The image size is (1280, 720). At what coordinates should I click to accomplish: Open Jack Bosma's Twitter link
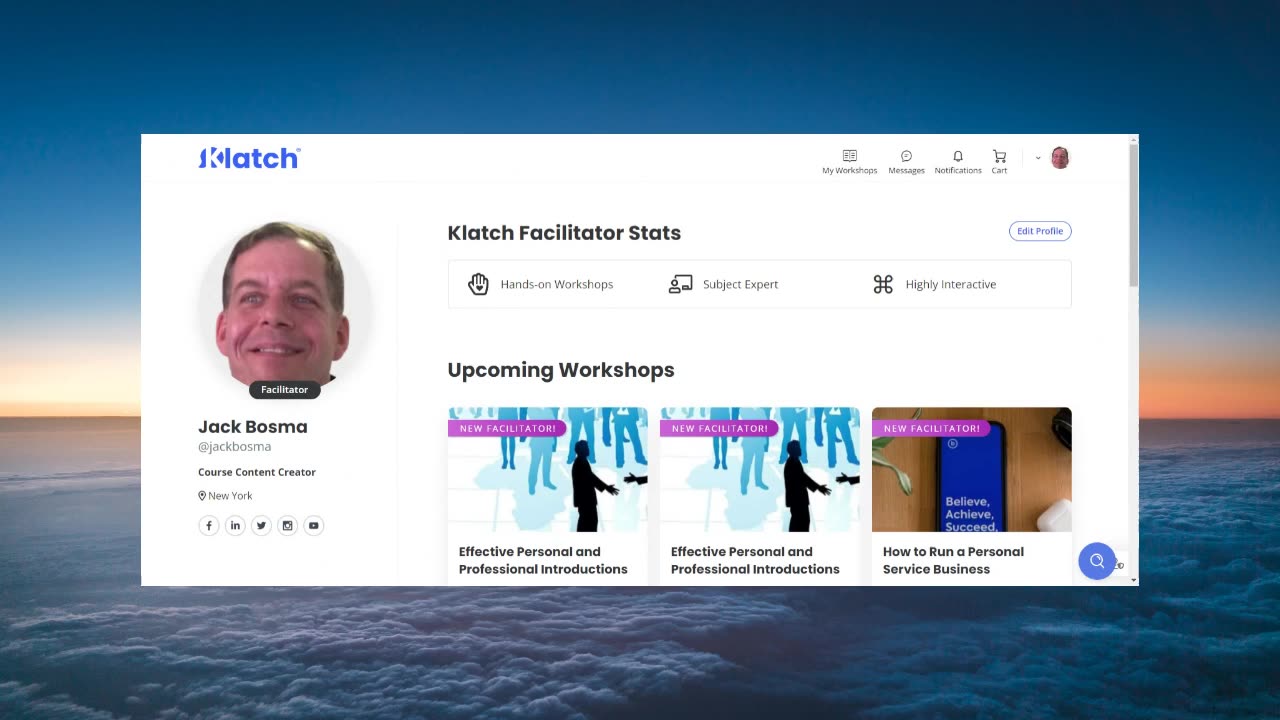coord(261,525)
